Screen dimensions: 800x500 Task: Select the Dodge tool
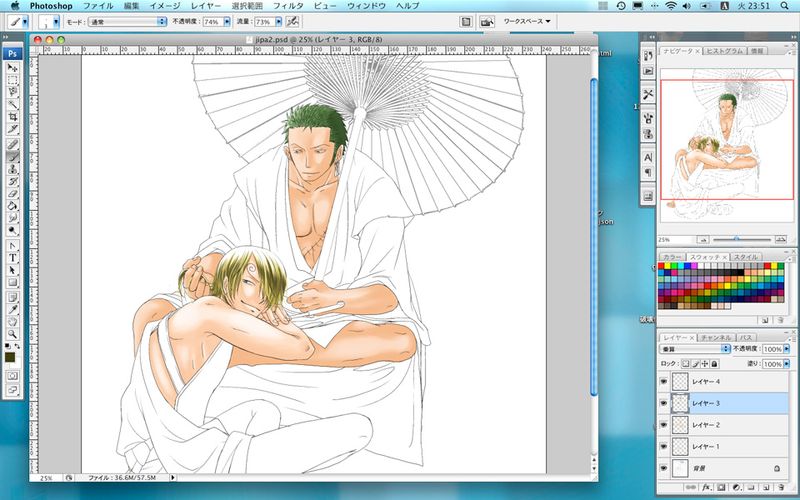click(x=12, y=231)
